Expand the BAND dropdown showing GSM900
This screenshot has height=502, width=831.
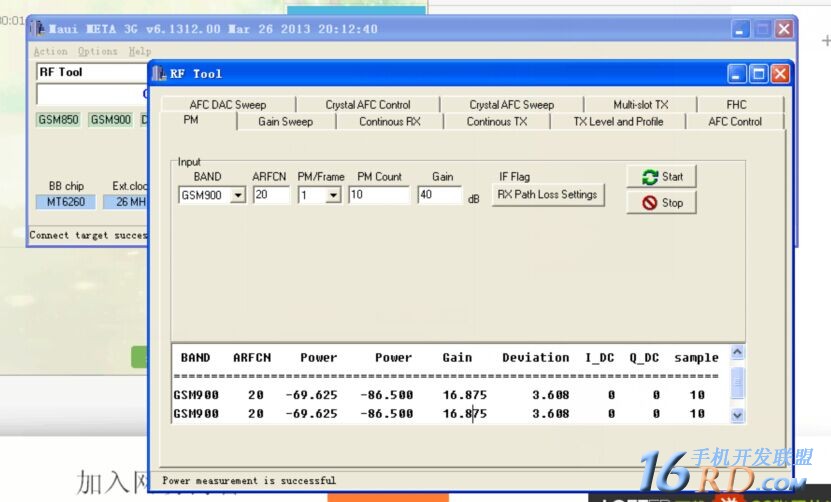click(238, 195)
